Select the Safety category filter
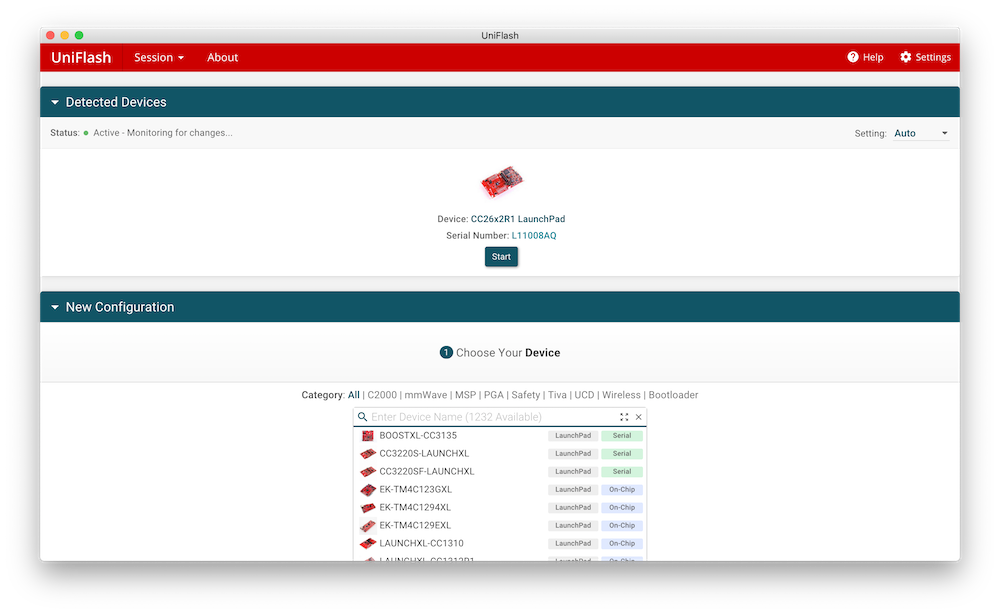This screenshot has height=614, width=1000. click(526, 395)
